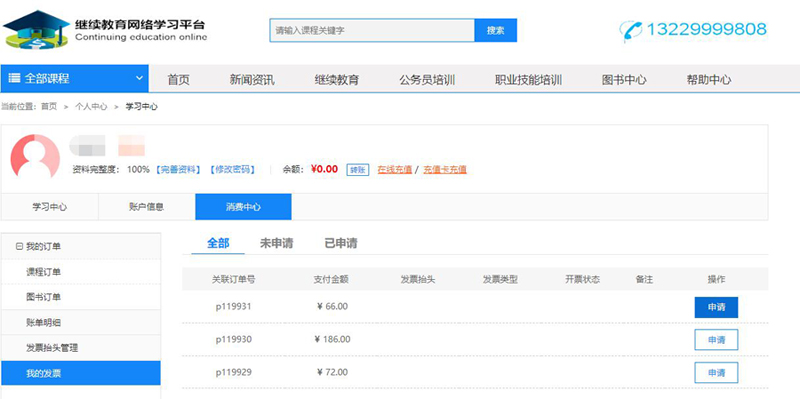Switch to the 未申请 tab
The width and height of the screenshot is (800, 399).
[x=277, y=243]
